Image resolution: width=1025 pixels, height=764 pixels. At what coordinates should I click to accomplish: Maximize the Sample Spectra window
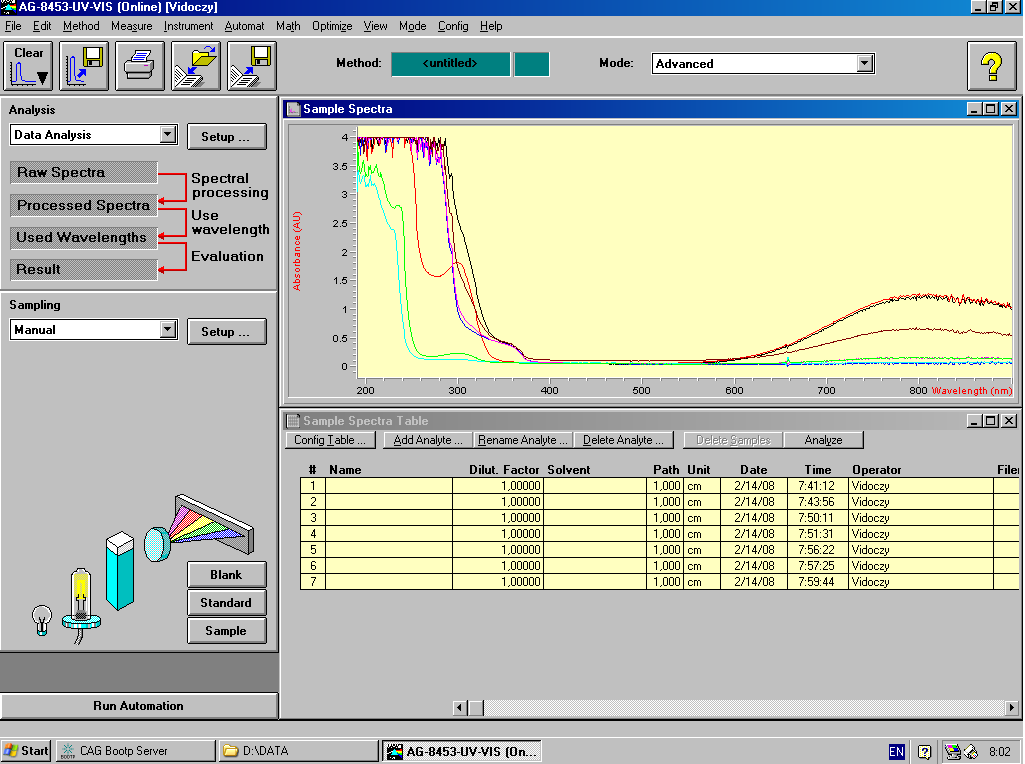click(991, 109)
